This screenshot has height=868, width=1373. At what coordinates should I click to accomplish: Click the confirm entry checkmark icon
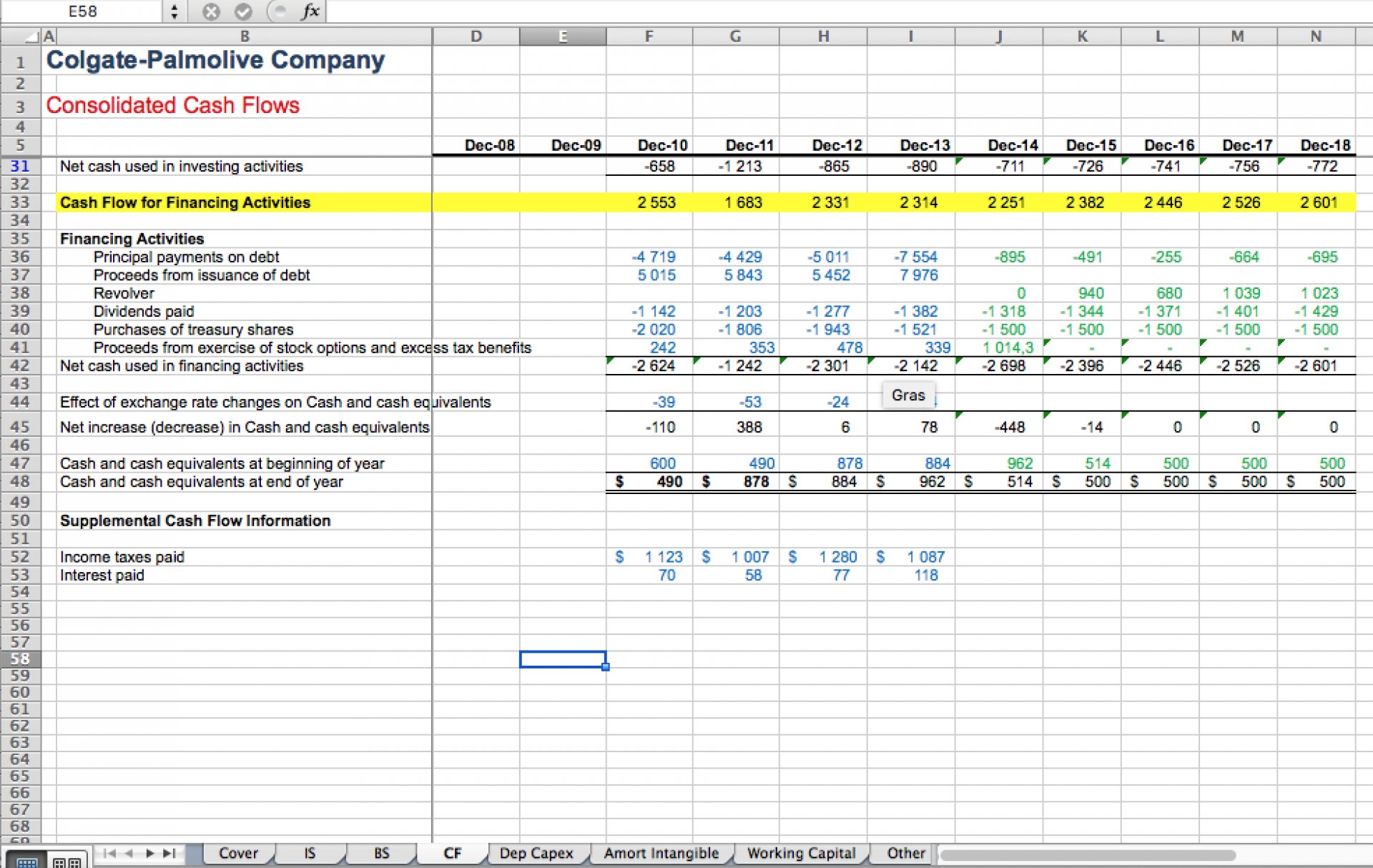point(243,11)
